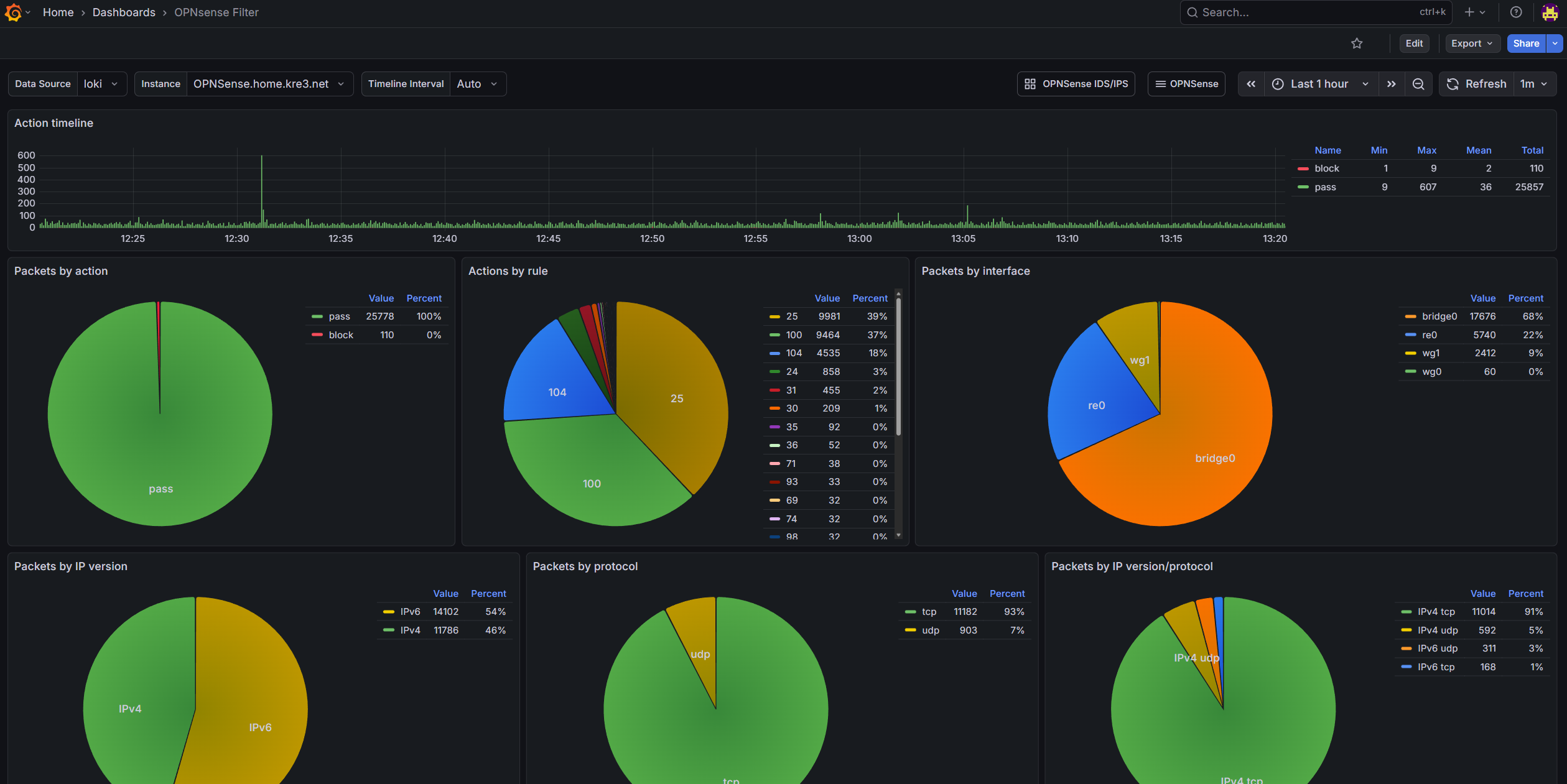This screenshot has width=1567, height=784.
Task: Open the OPNSense IDS/IPS dashboard link
Action: tap(1076, 84)
